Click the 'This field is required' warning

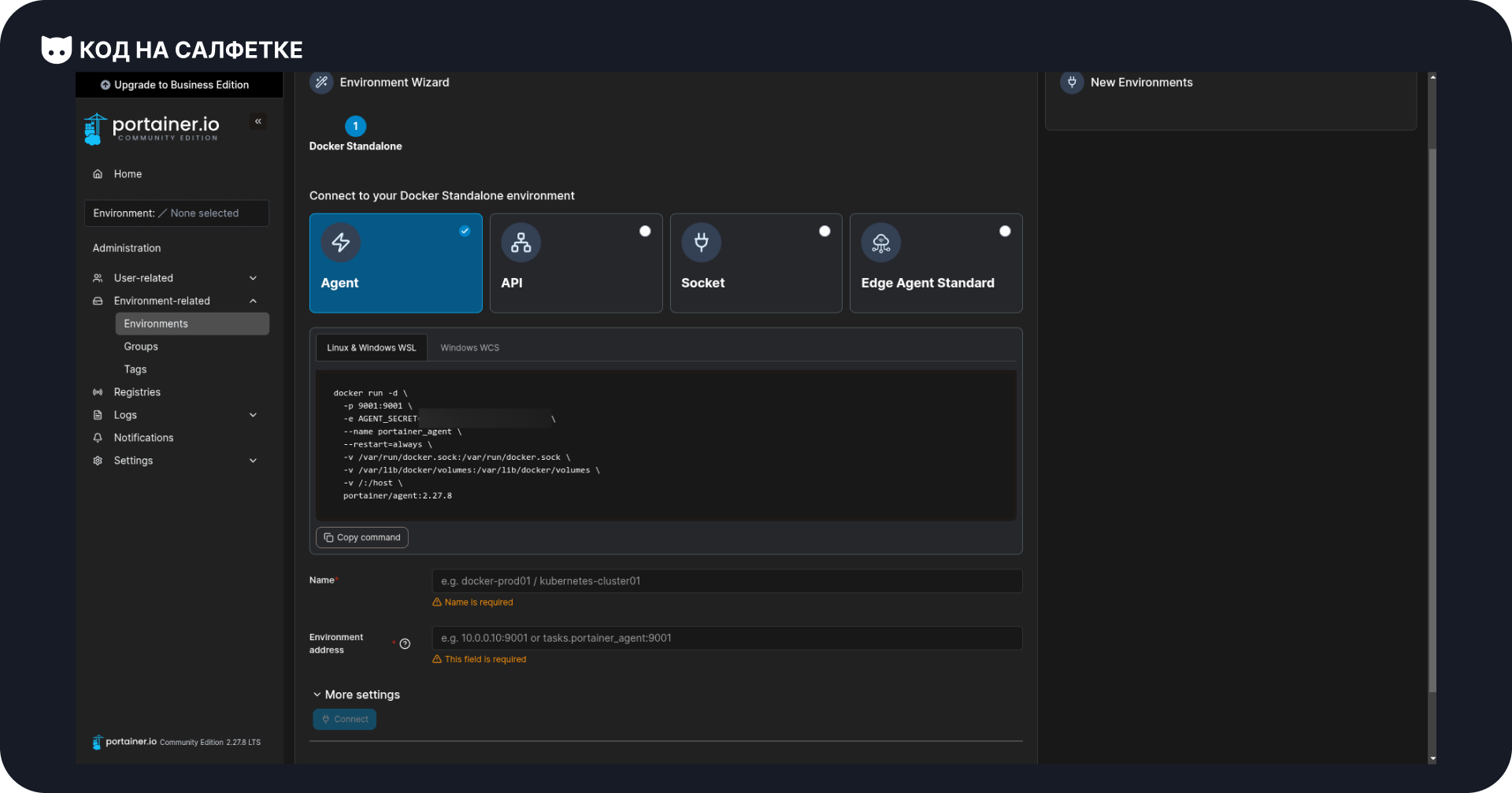479,660
